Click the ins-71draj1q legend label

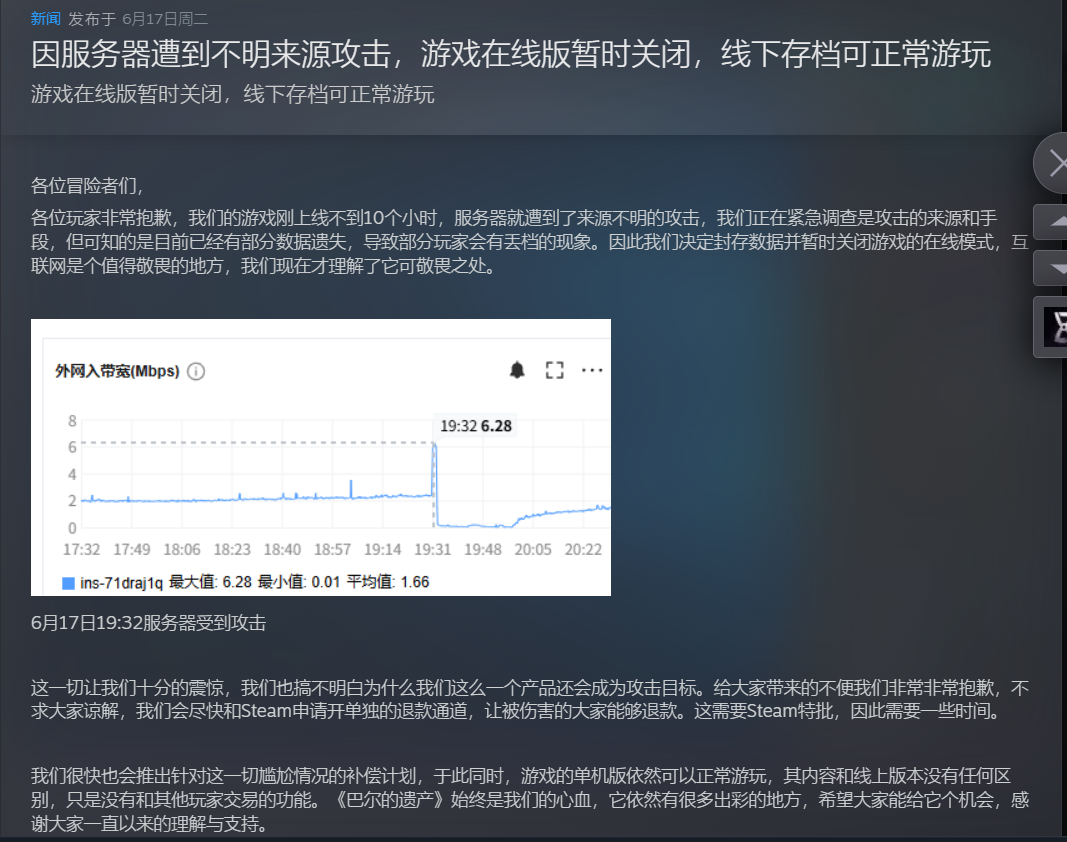pyautogui.click(x=121, y=583)
